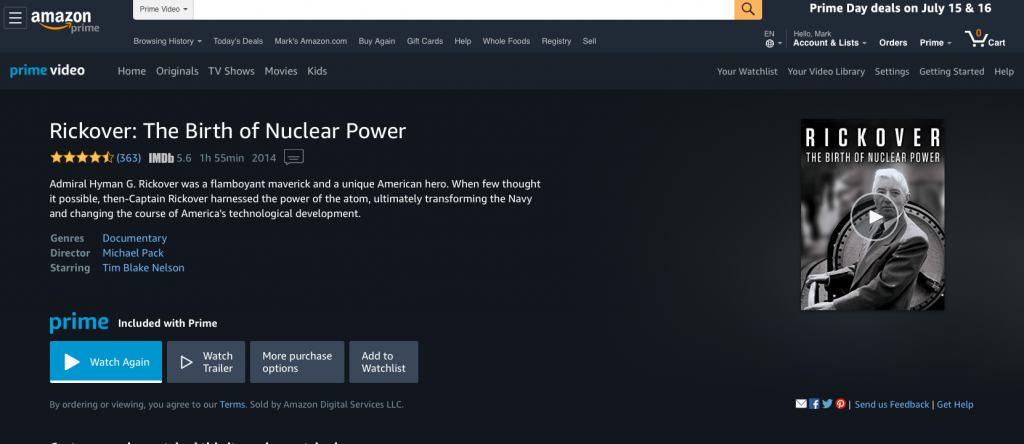
Task: Open the EN language selector
Action: (770, 39)
